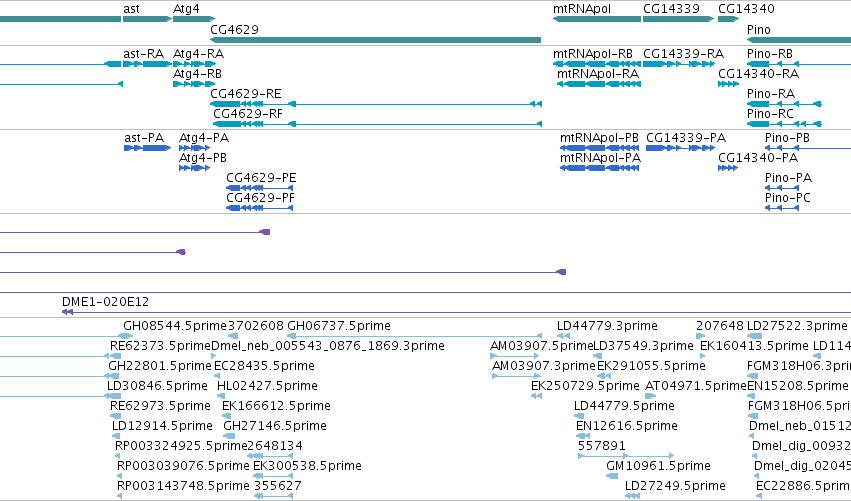Click the CG4629-RF transcript
The height and width of the screenshot is (501, 851).
[x=377, y=124]
